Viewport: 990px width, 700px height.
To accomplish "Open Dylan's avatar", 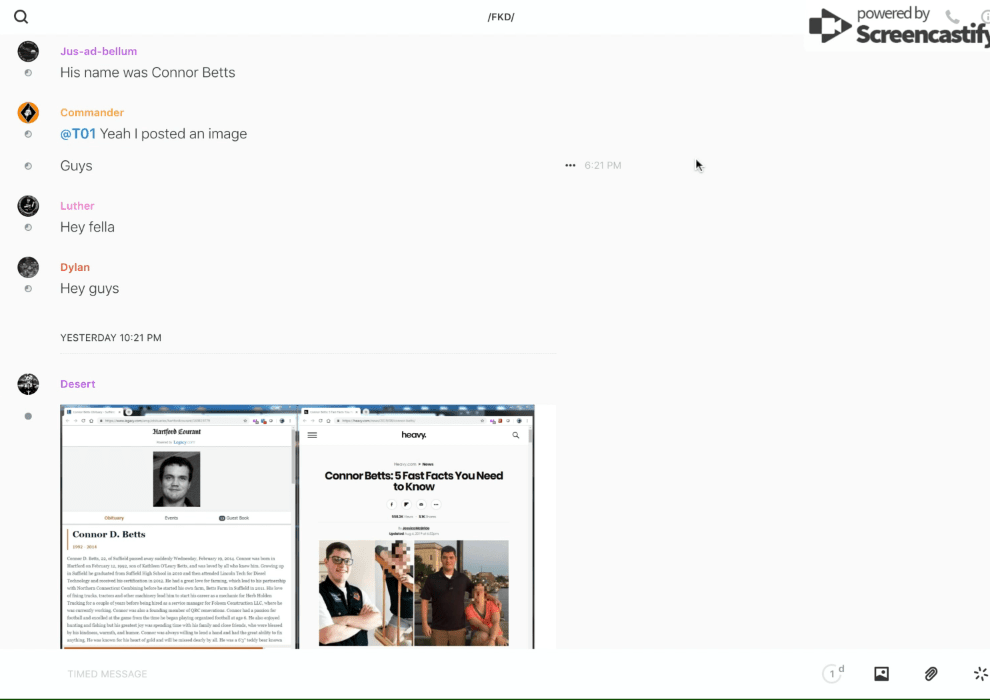I will pos(28,267).
